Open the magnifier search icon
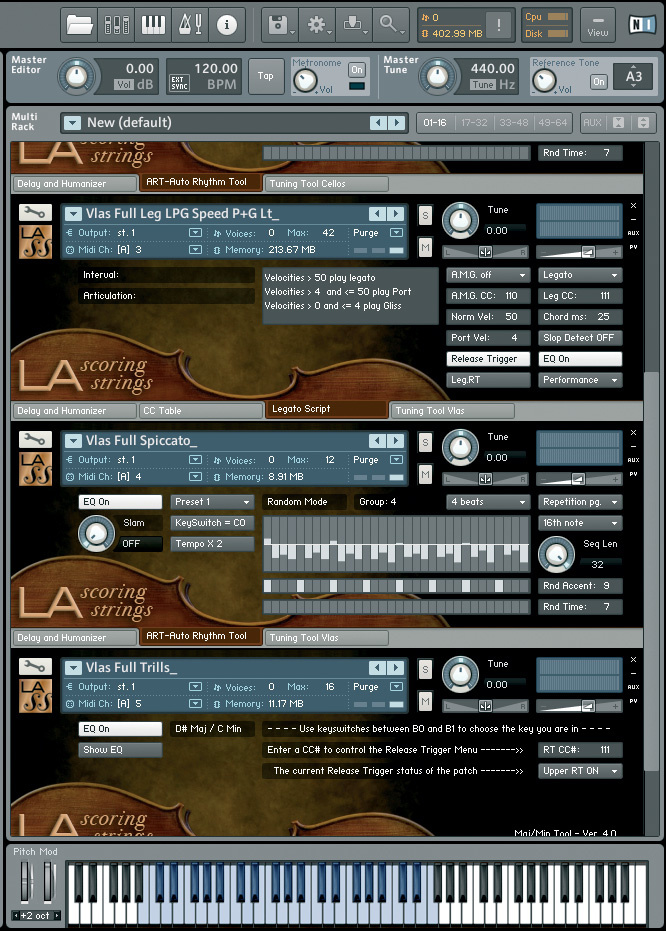This screenshot has height=931, width=666. click(x=391, y=24)
